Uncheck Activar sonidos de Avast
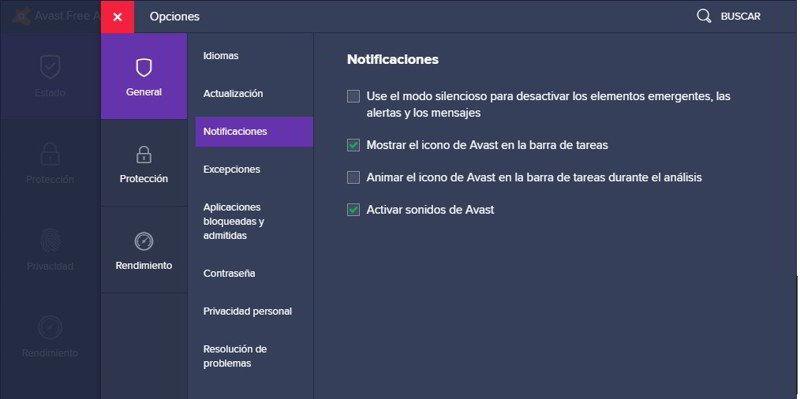 click(353, 210)
